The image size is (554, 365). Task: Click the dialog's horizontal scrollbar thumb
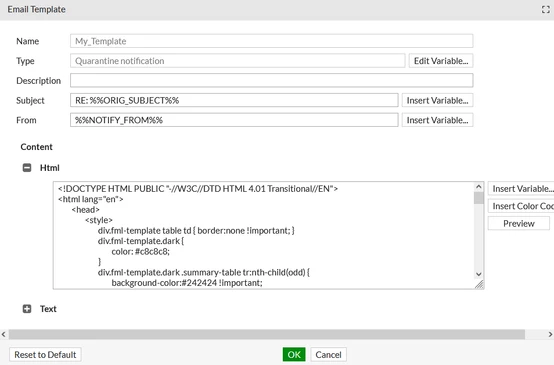(267, 334)
